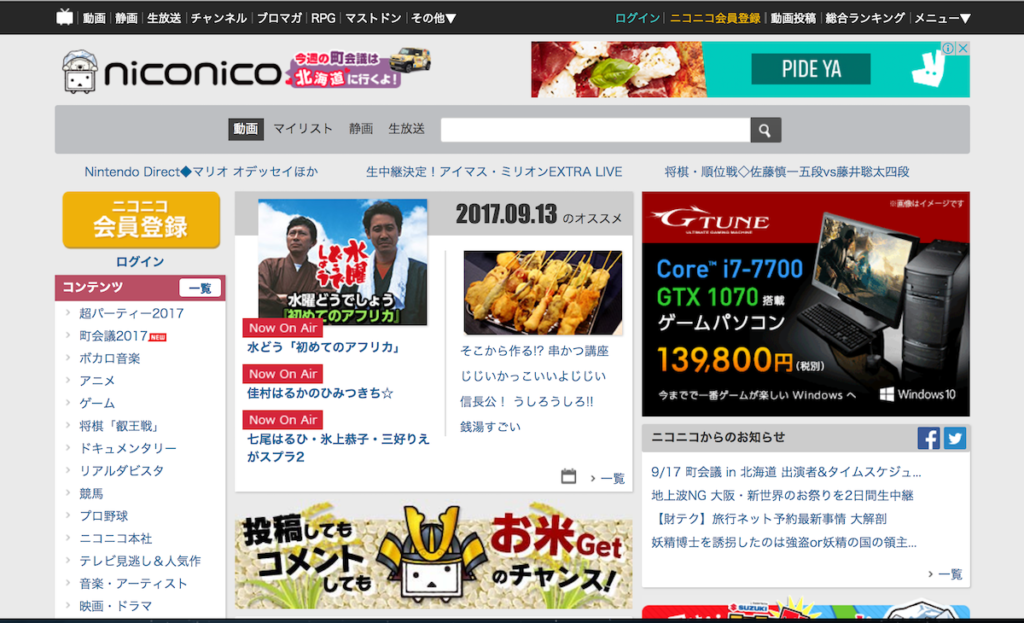Click the 北海道 町会議 banner beside logo
The height and width of the screenshot is (623, 1024).
[x=358, y=69]
